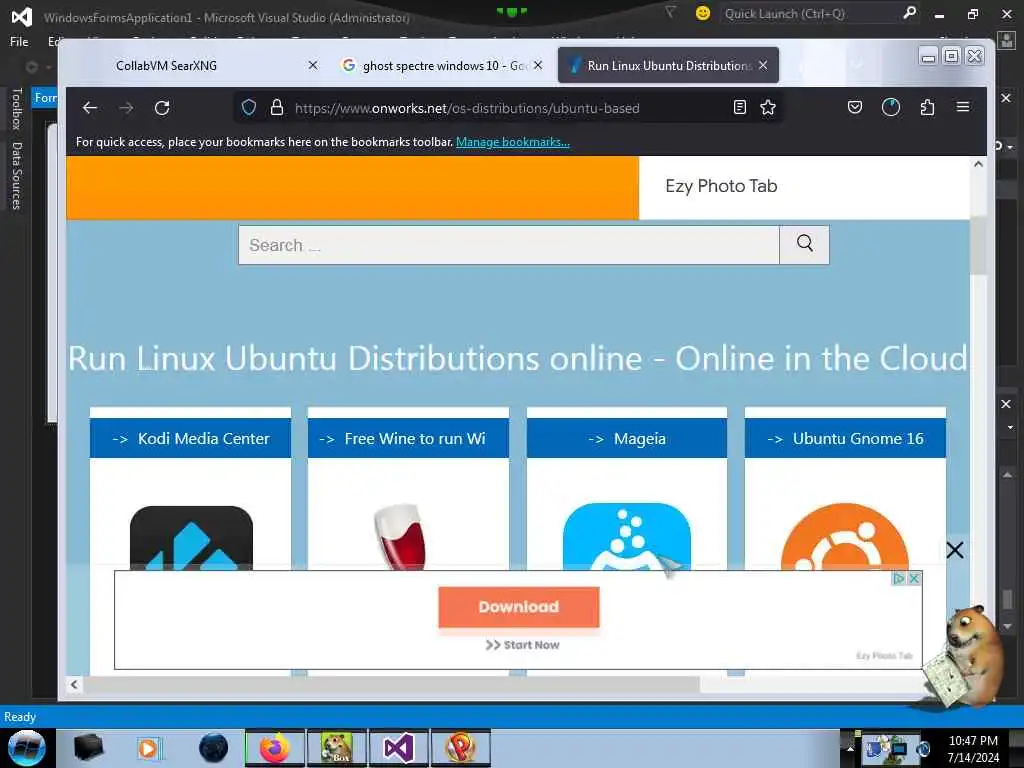Click the Mageia logo thumbnail

626,536
